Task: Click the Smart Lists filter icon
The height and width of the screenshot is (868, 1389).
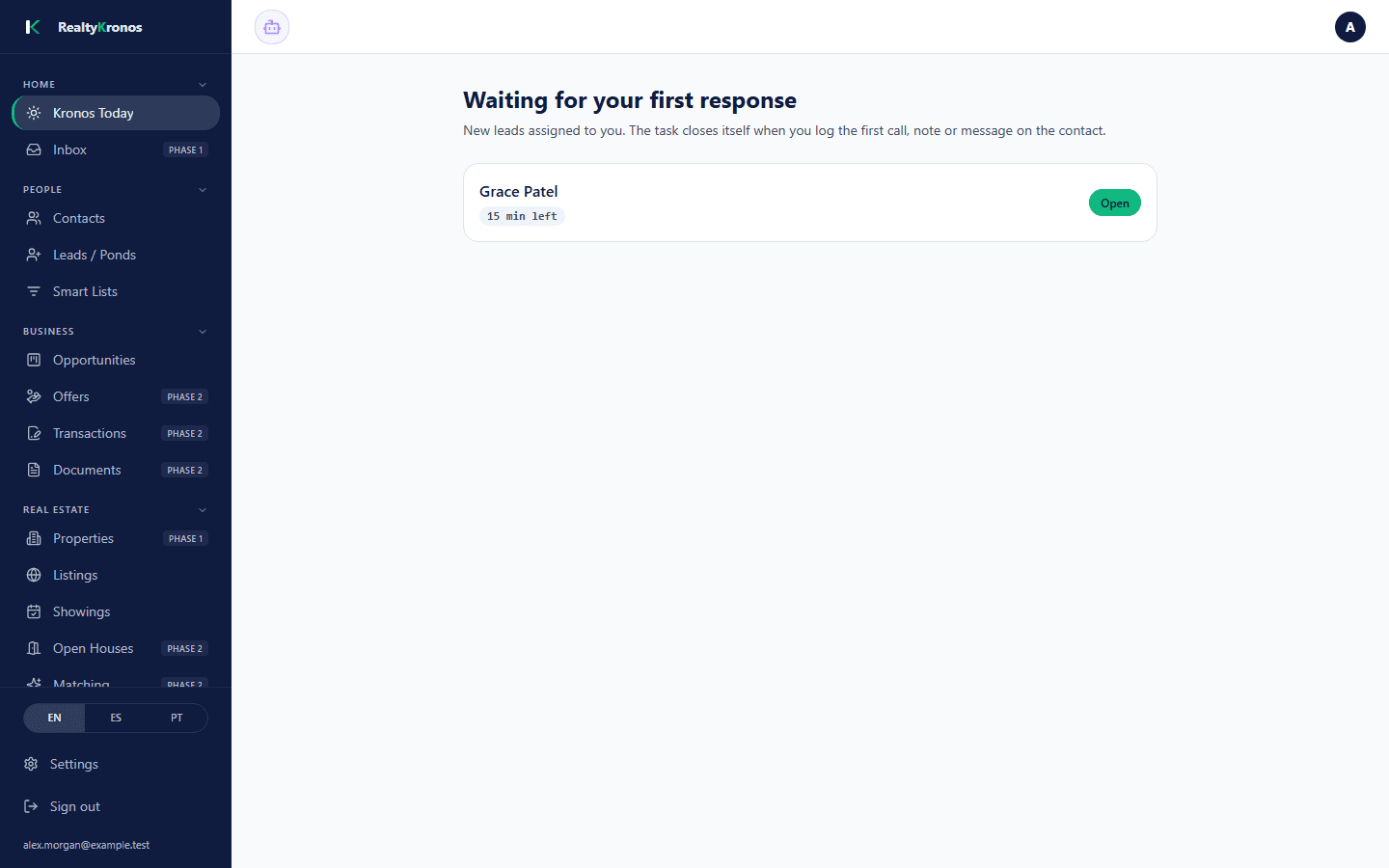Action: [34, 291]
